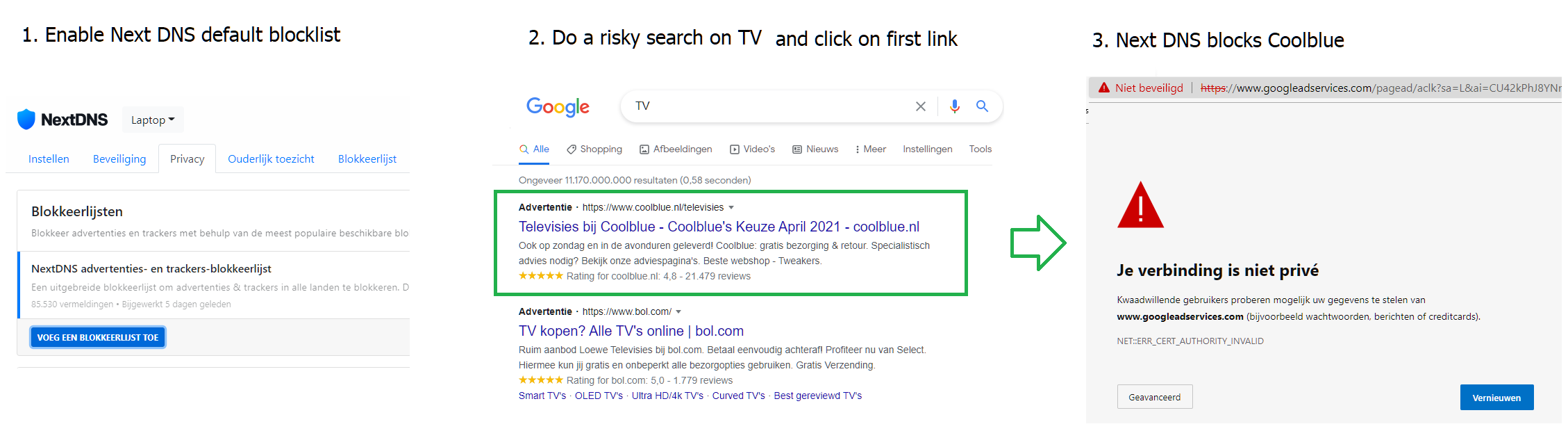Open the Shopping results filter
The image size is (1568, 431).
click(594, 149)
